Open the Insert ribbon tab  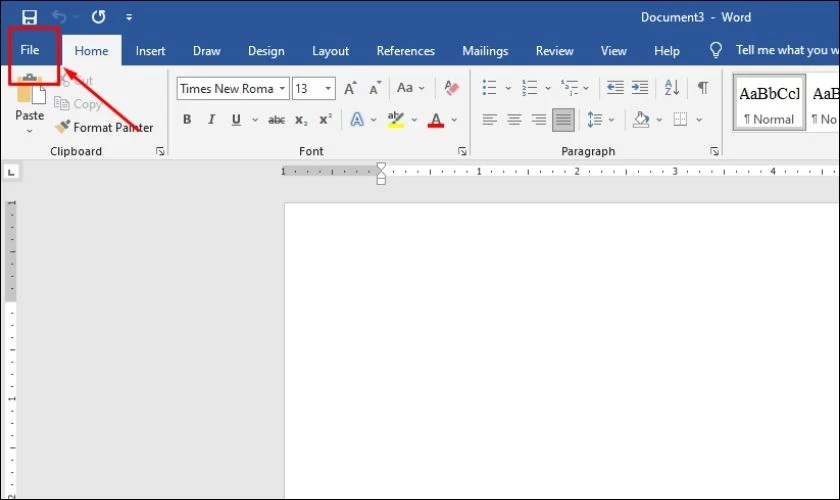(x=150, y=51)
